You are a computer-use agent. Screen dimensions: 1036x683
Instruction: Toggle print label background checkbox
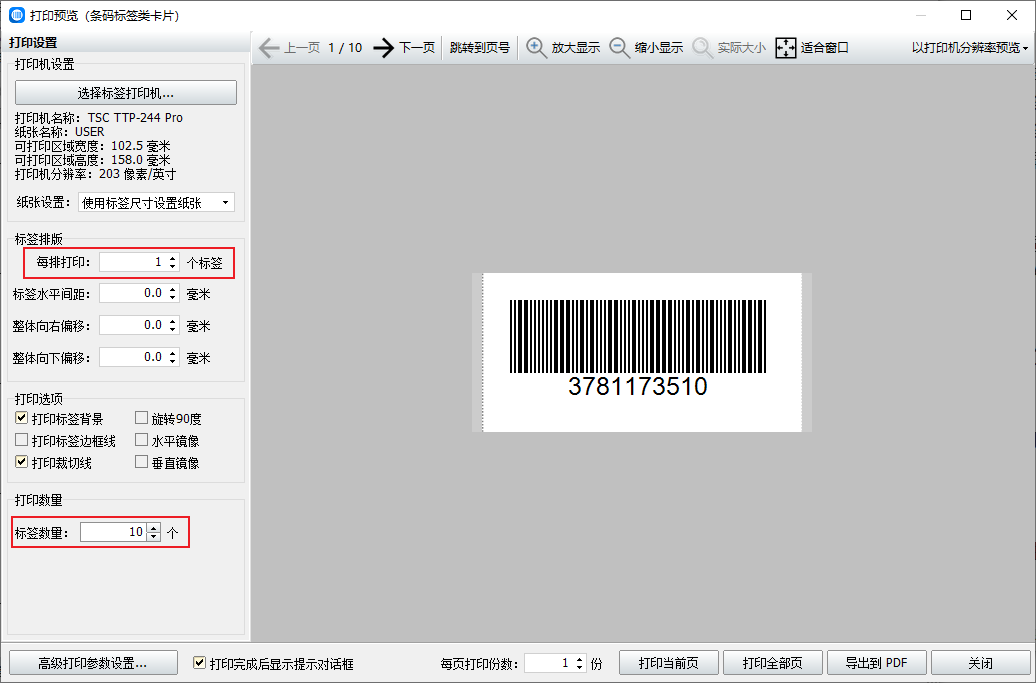[21, 417]
